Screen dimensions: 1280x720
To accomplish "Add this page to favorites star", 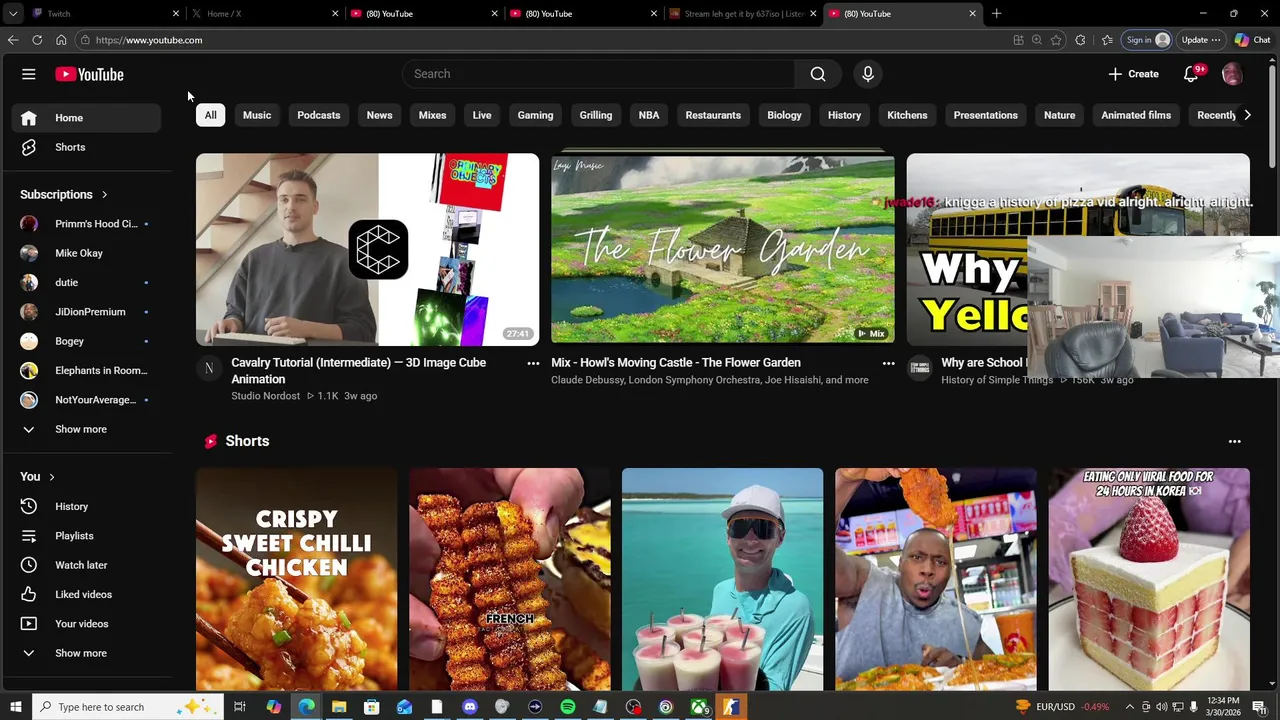I will [1056, 40].
